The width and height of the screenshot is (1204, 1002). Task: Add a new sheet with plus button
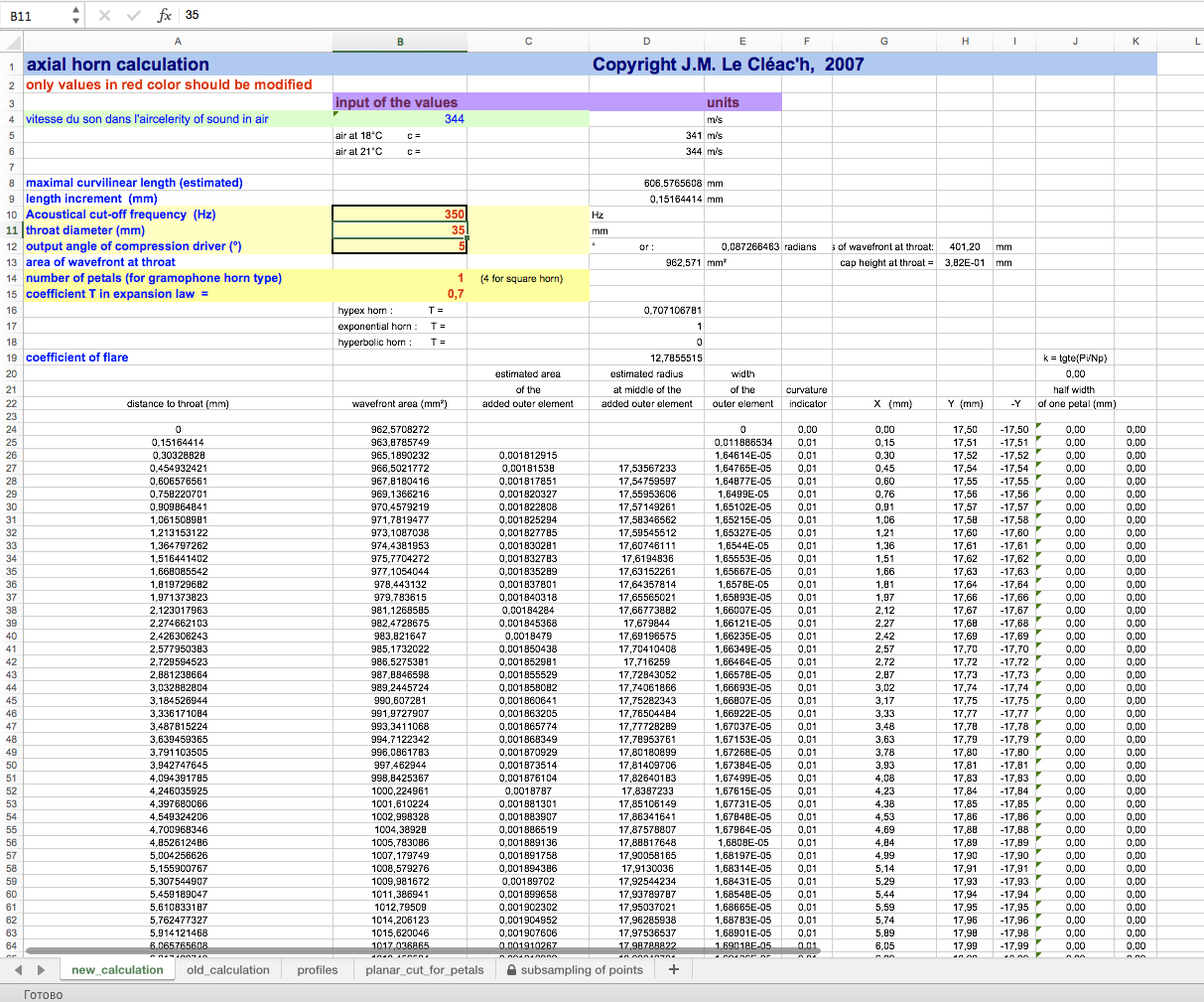click(x=674, y=969)
